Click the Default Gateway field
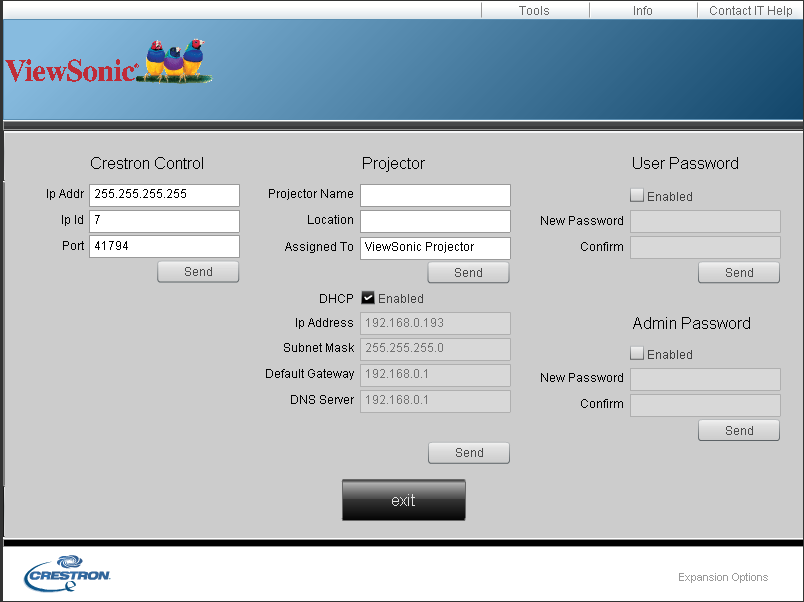 (x=435, y=375)
